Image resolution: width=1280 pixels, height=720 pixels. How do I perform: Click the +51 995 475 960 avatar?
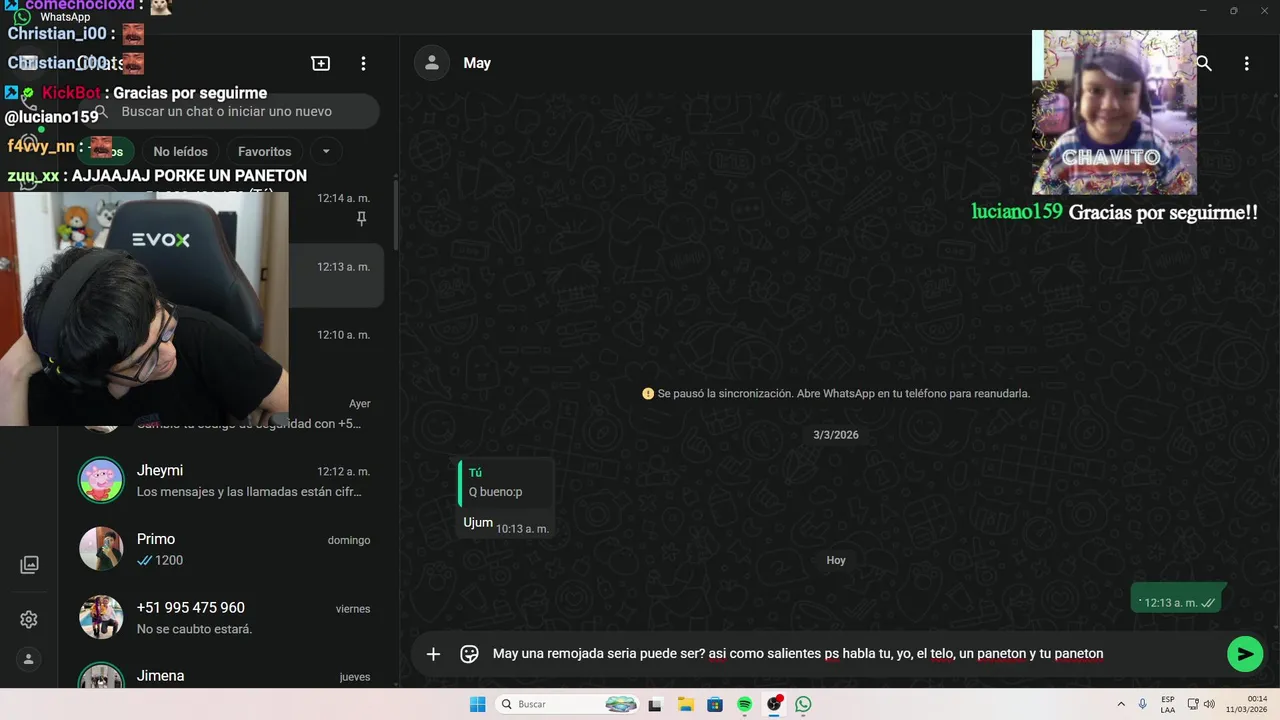click(x=101, y=618)
